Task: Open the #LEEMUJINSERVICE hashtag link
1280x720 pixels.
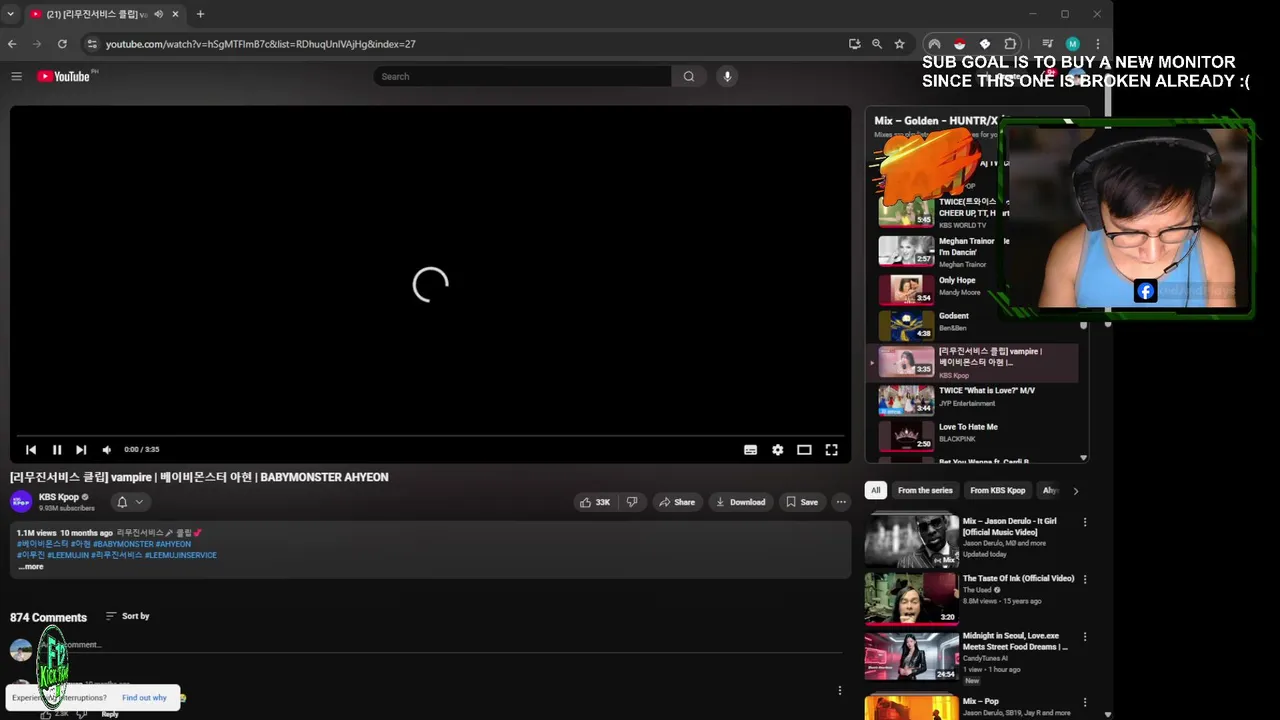Action: pyautogui.click(x=181, y=555)
